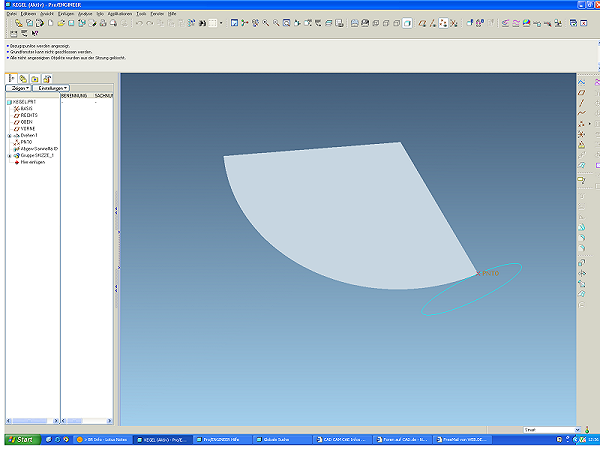Click the binoculars Find icon
This screenshot has width=600, height=450.
click(202, 23)
